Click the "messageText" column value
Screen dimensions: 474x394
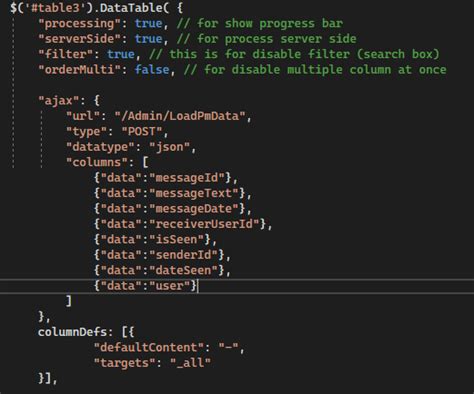pyautogui.click(x=194, y=193)
